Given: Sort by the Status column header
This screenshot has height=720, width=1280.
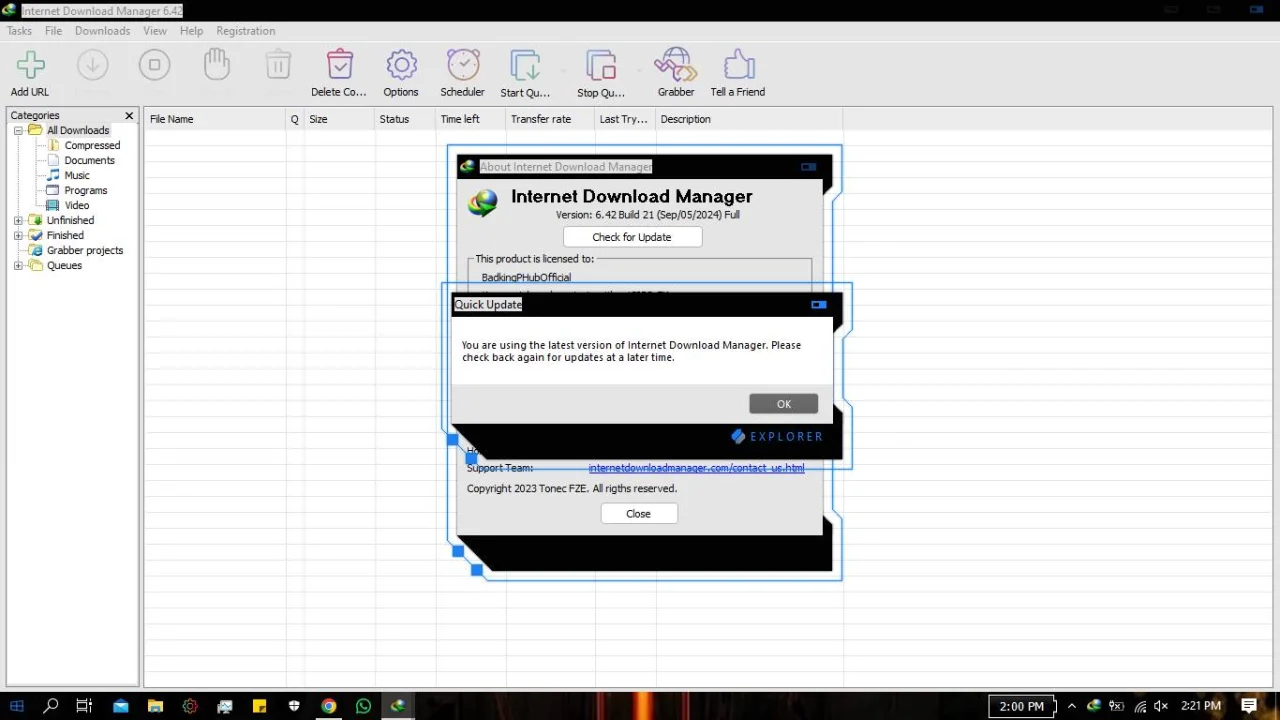Looking at the screenshot, I should 405,119.
